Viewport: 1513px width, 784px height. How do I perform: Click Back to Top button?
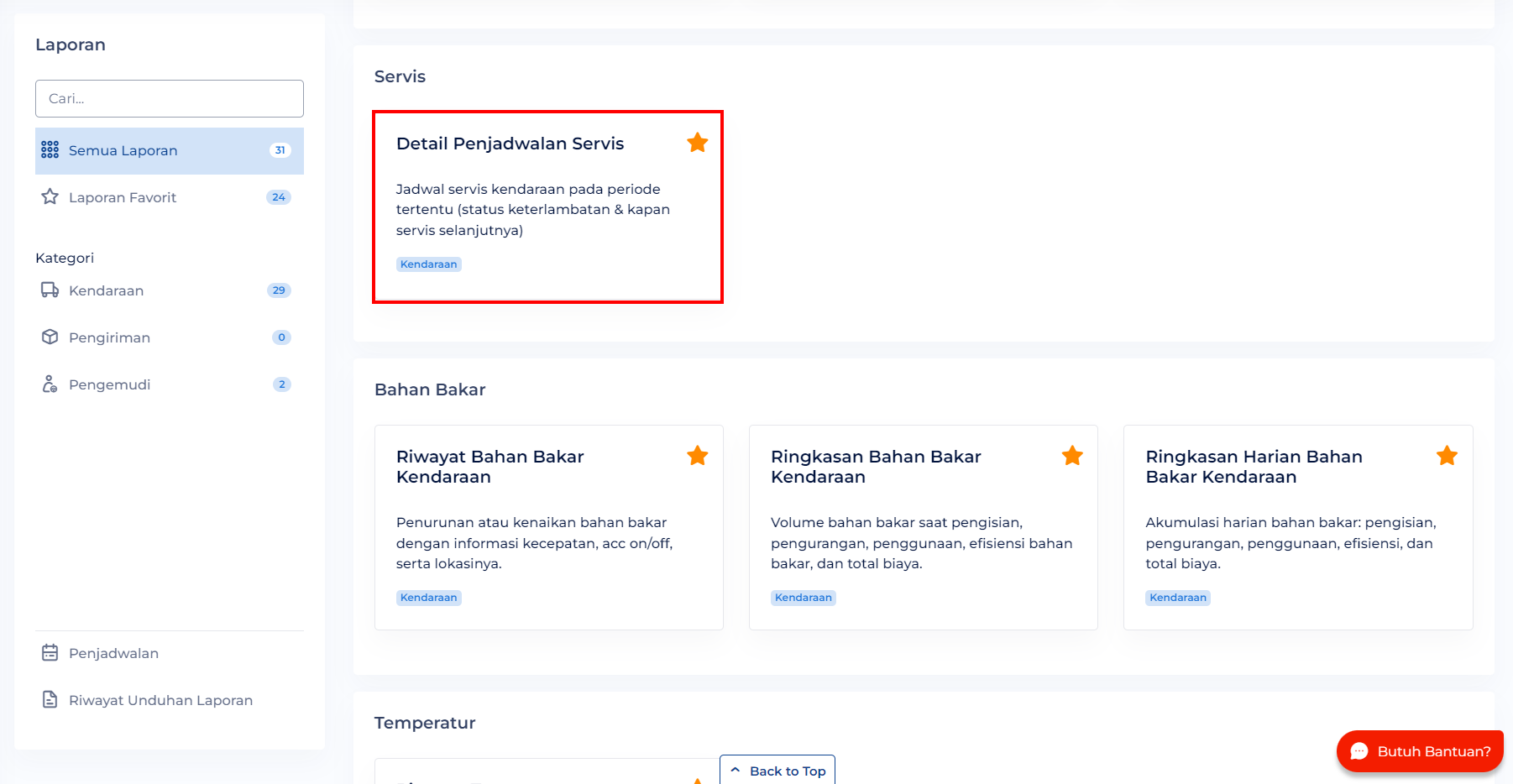tap(777, 771)
